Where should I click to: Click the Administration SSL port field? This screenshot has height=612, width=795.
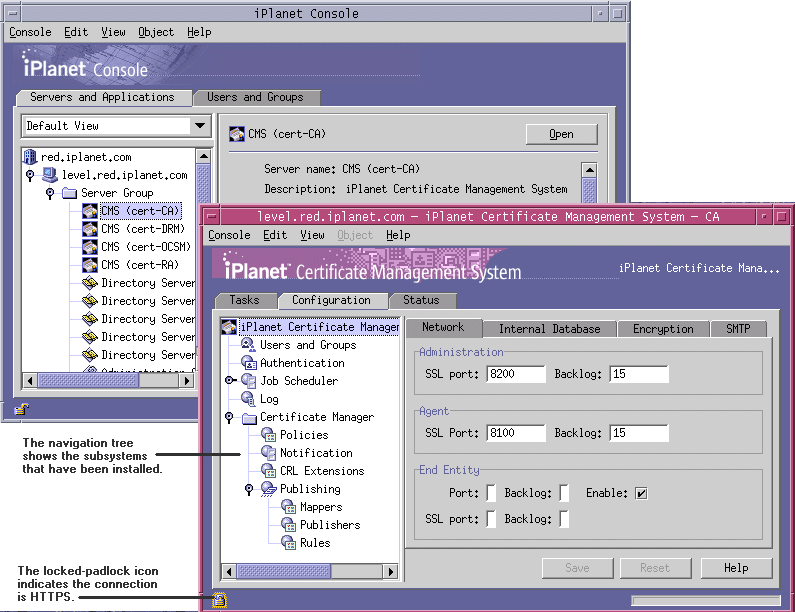coord(516,374)
